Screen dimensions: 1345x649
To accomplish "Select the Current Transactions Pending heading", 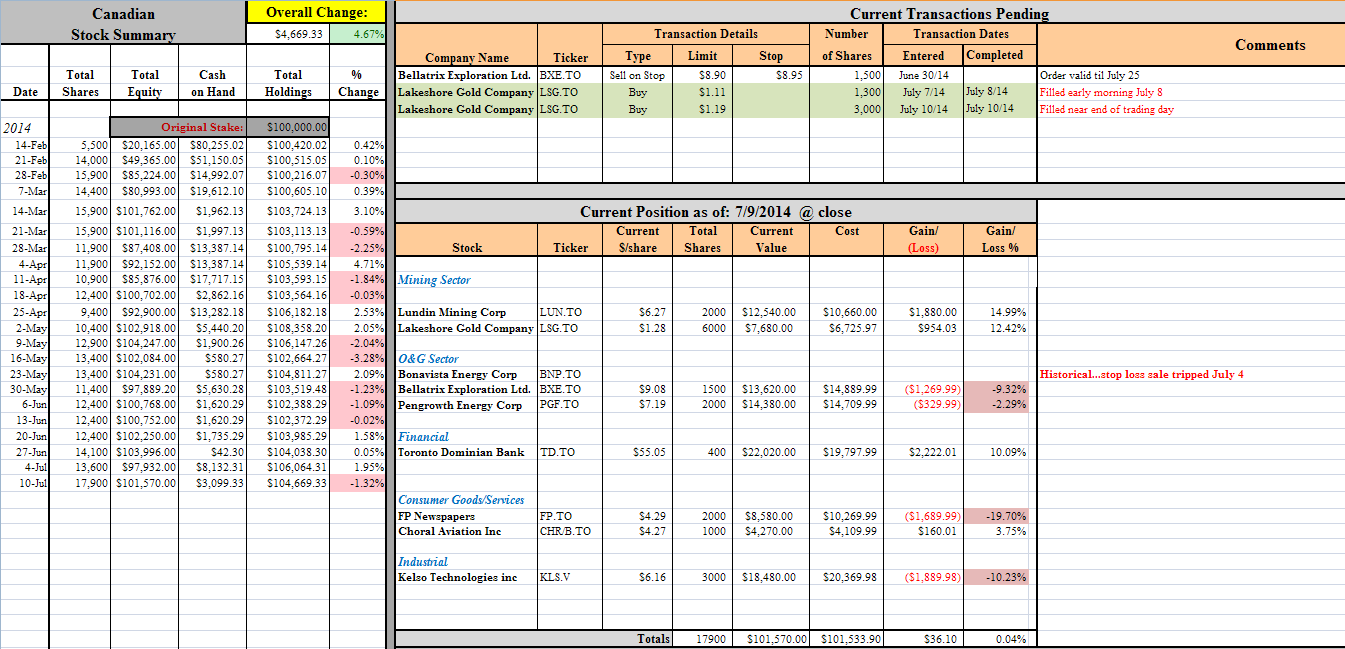I will [x=949, y=14].
